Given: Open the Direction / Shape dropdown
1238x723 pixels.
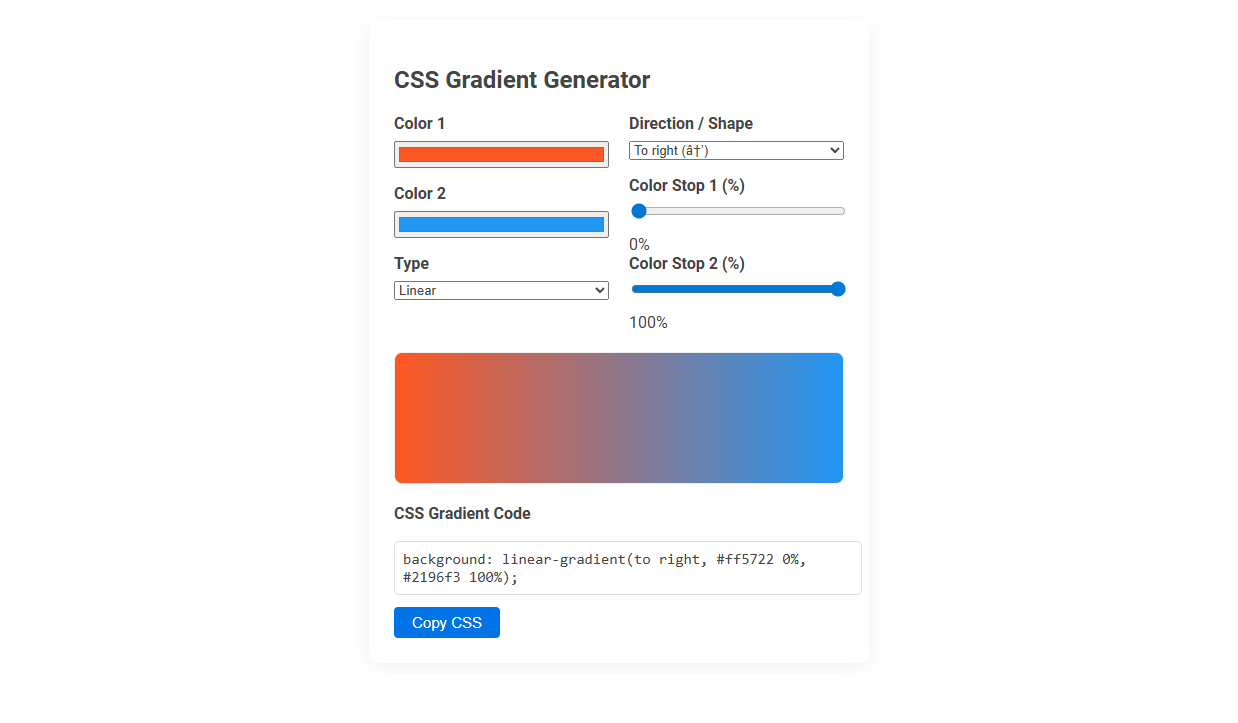Looking at the screenshot, I should 736,149.
